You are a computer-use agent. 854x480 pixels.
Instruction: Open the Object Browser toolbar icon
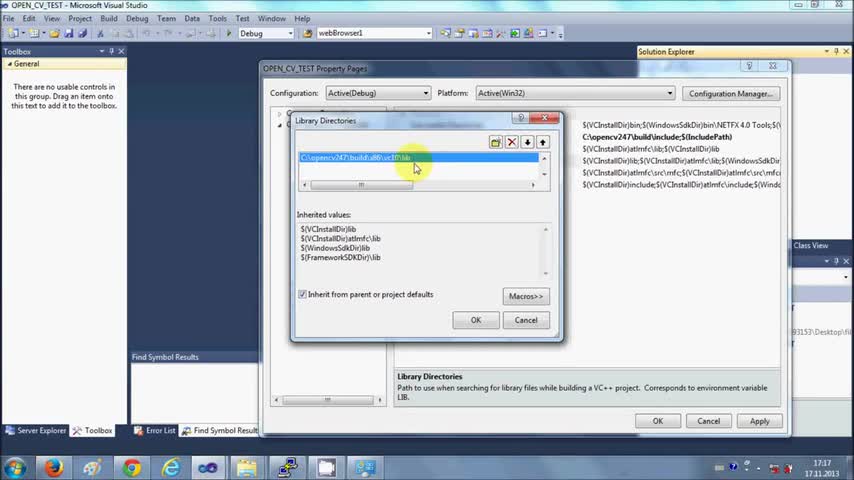487,33
